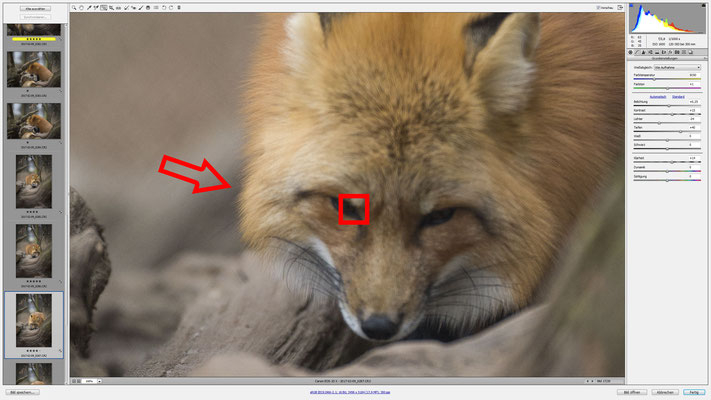711x400 pixels.
Task: Mark image for deletion with trash icon
Action: click(x=179, y=8)
